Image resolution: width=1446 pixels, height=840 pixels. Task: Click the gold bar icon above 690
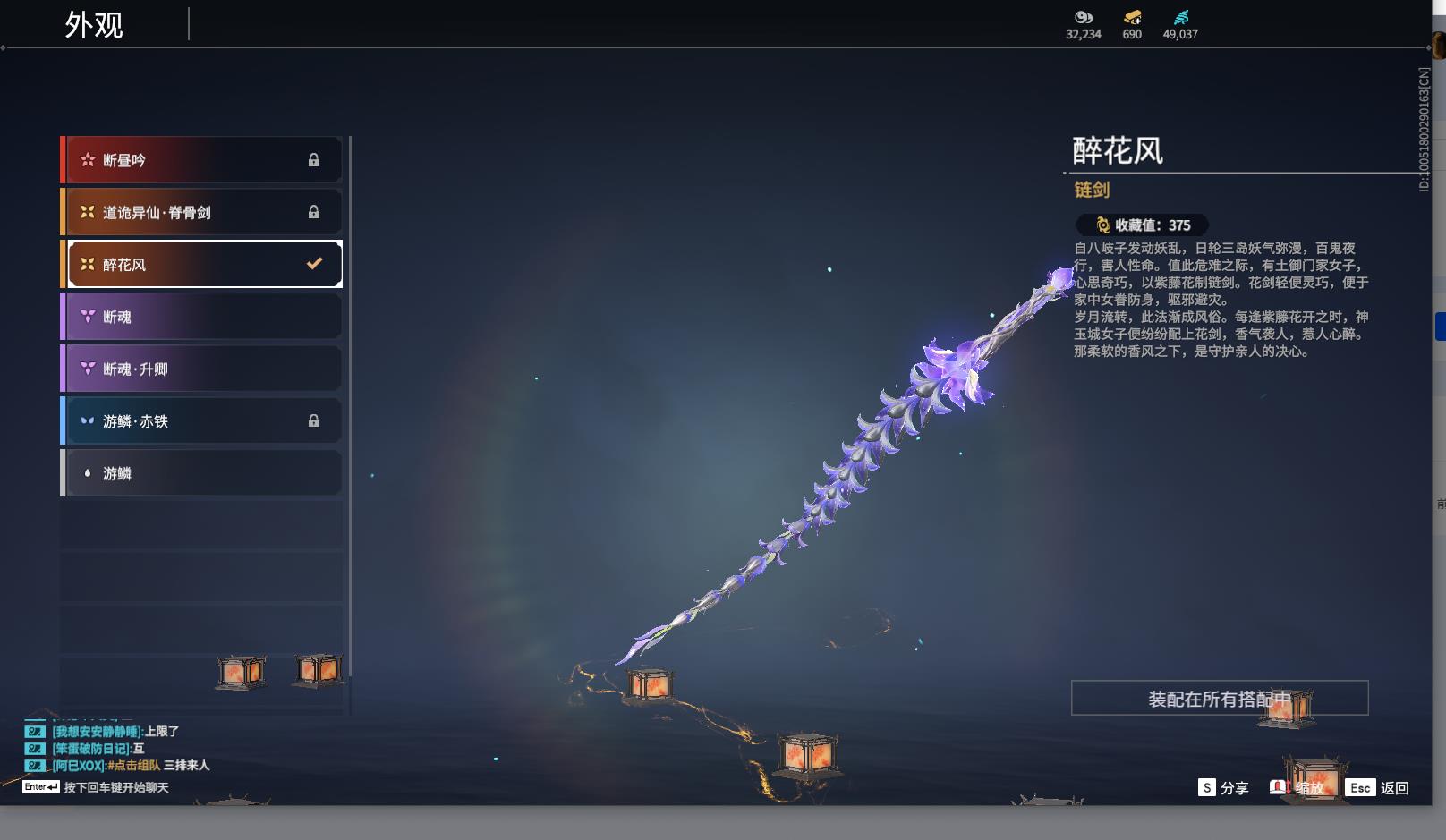[x=1132, y=17]
